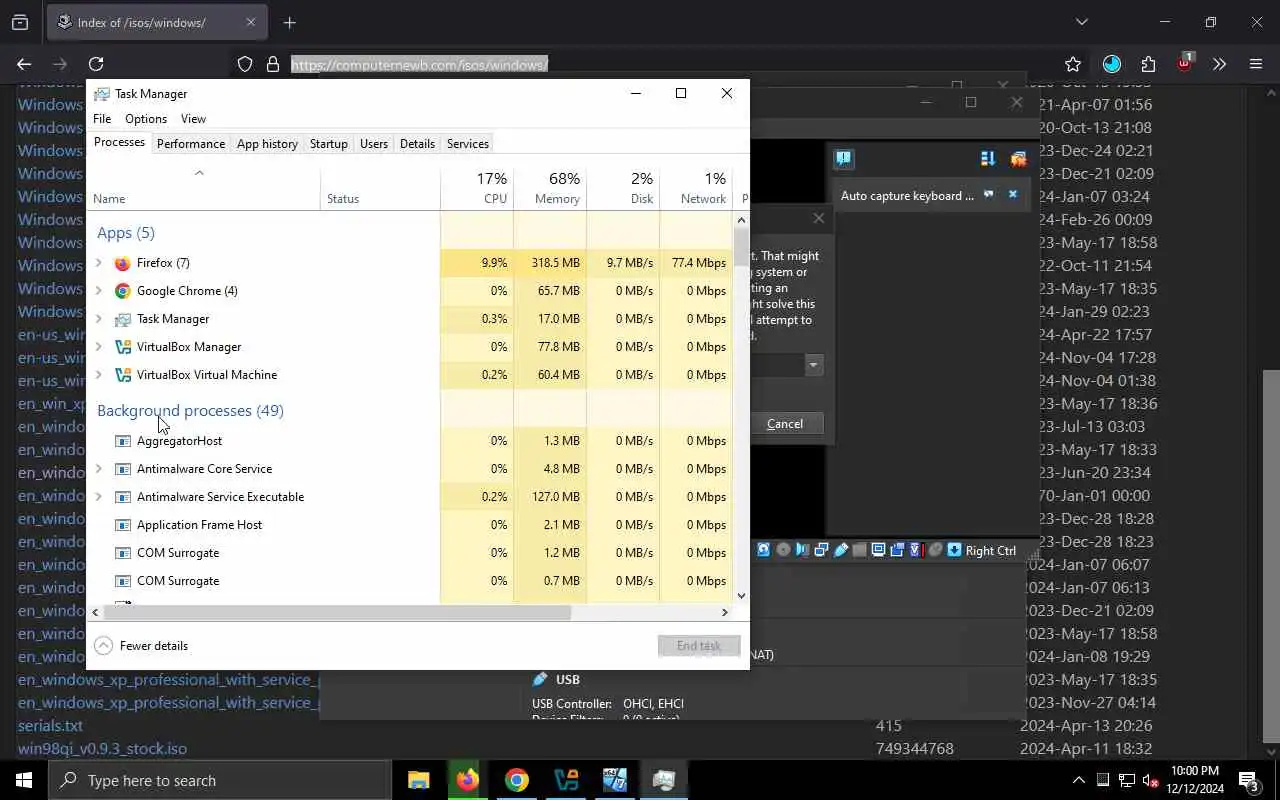Click the Firefox address bar URL
This screenshot has width=1280, height=800.
(x=419, y=64)
